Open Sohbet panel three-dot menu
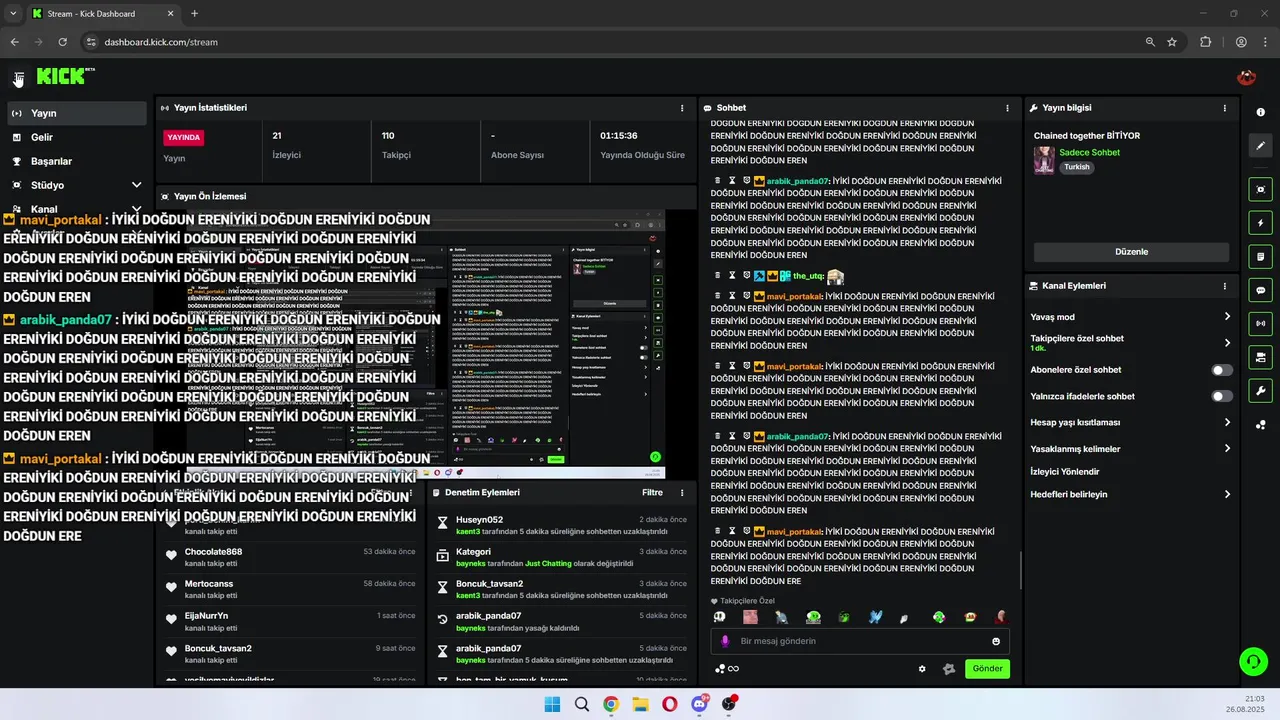The width and height of the screenshot is (1280, 720). point(1007,108)
